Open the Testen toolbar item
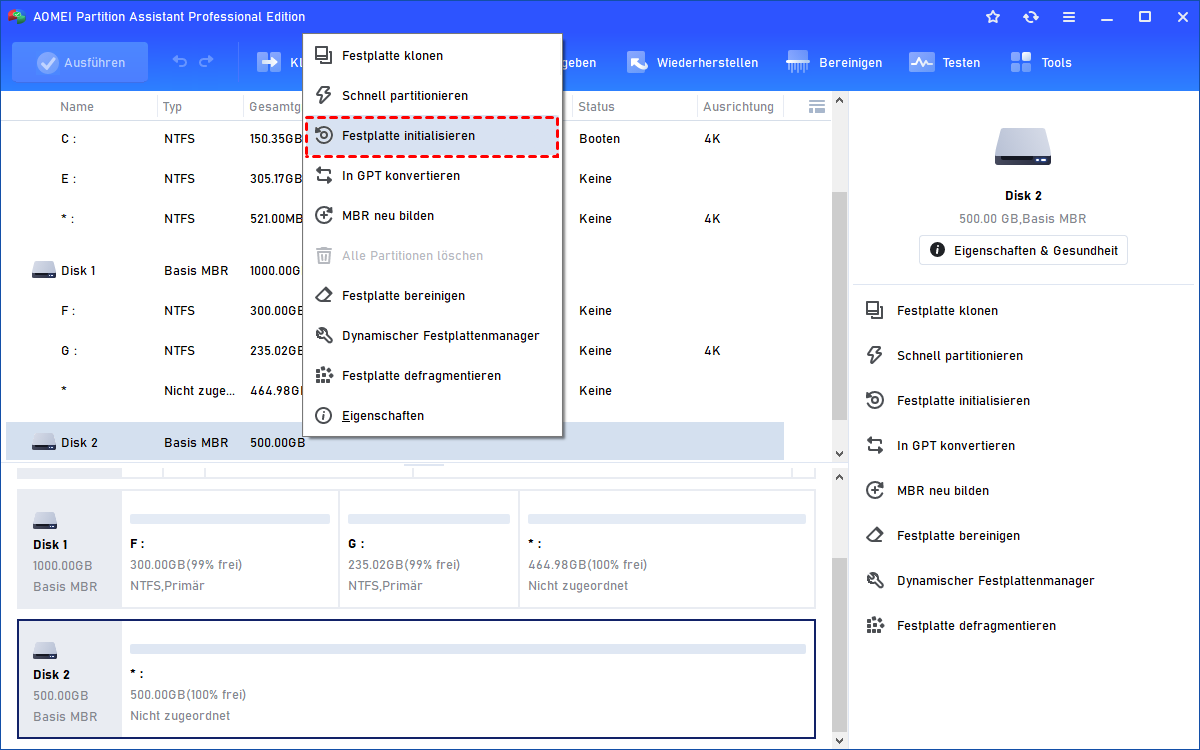 [944, 62]
